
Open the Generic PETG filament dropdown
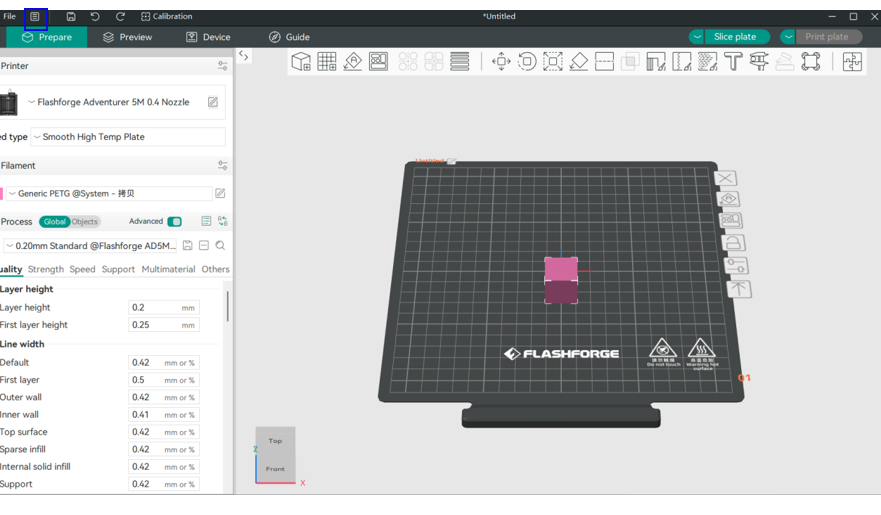[108, 194]
